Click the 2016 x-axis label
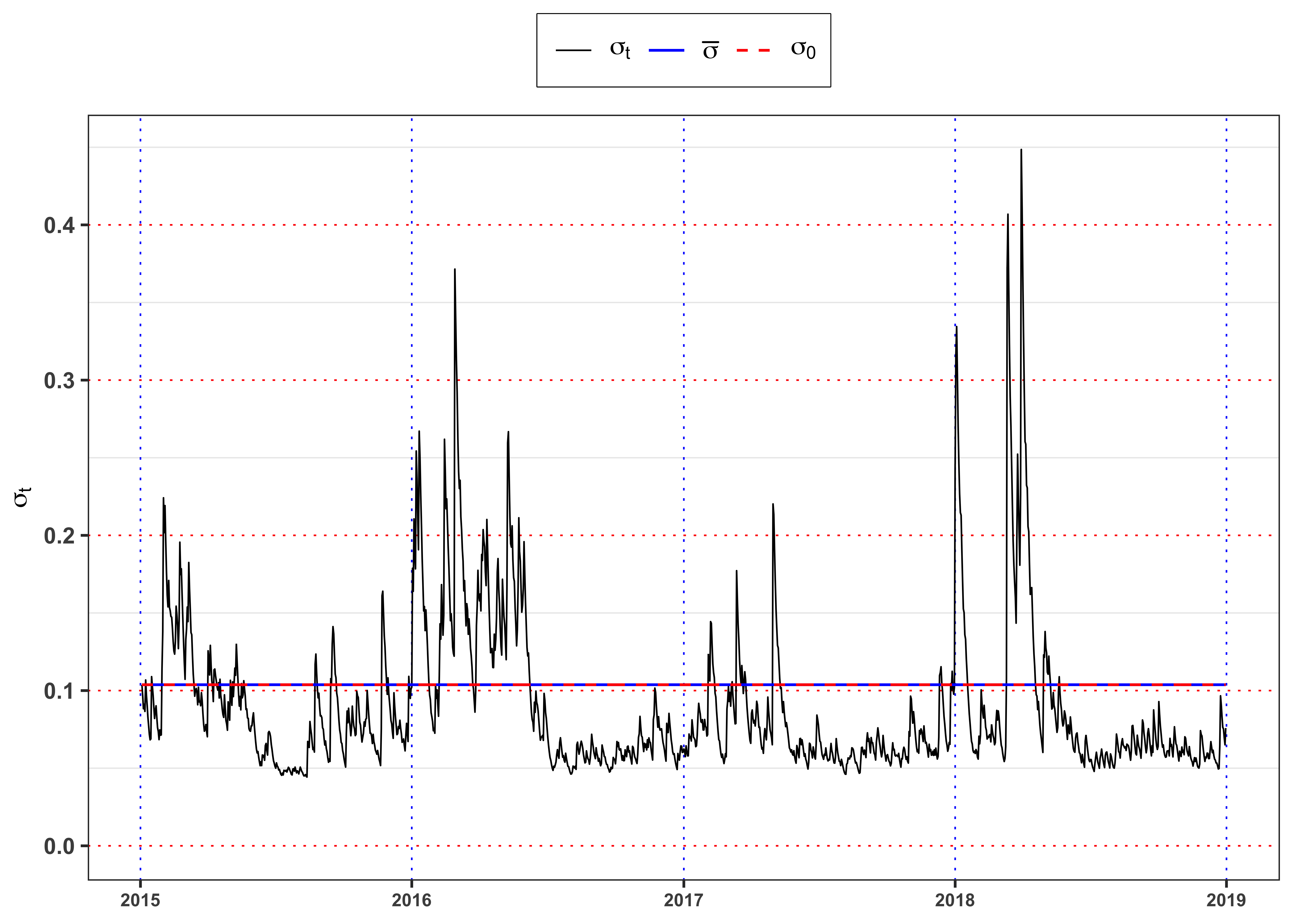Viewport: 1294px width, 924px height. point(411,900)
